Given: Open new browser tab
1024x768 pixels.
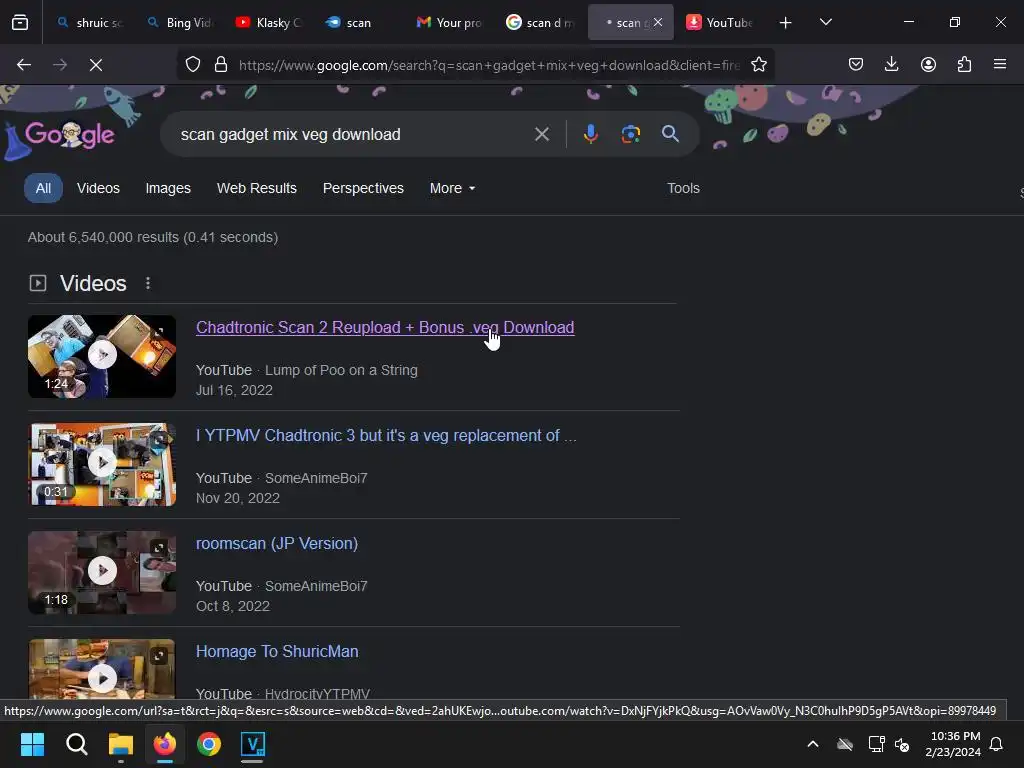Looking at the screenshot, I should 786,23.
